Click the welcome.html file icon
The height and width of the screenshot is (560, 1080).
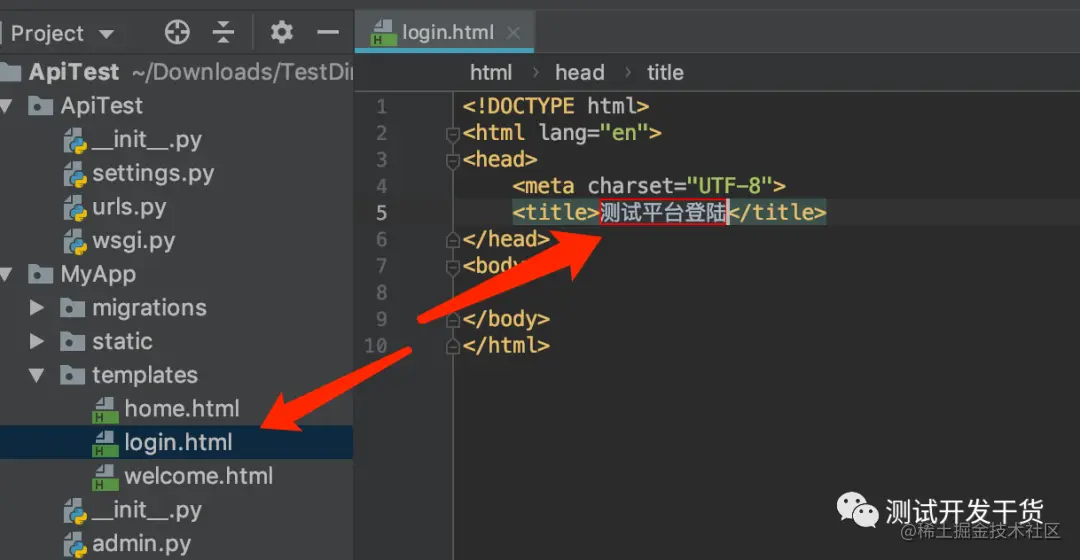105,477
